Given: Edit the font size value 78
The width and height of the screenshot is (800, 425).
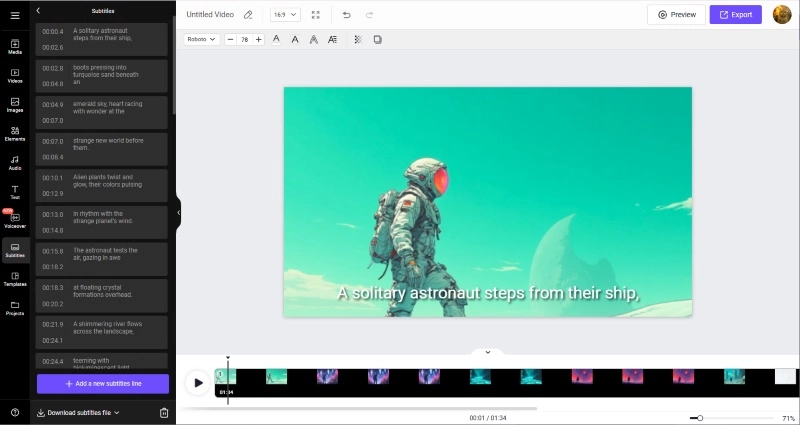Looking at the screenshot, I should 245,39.
